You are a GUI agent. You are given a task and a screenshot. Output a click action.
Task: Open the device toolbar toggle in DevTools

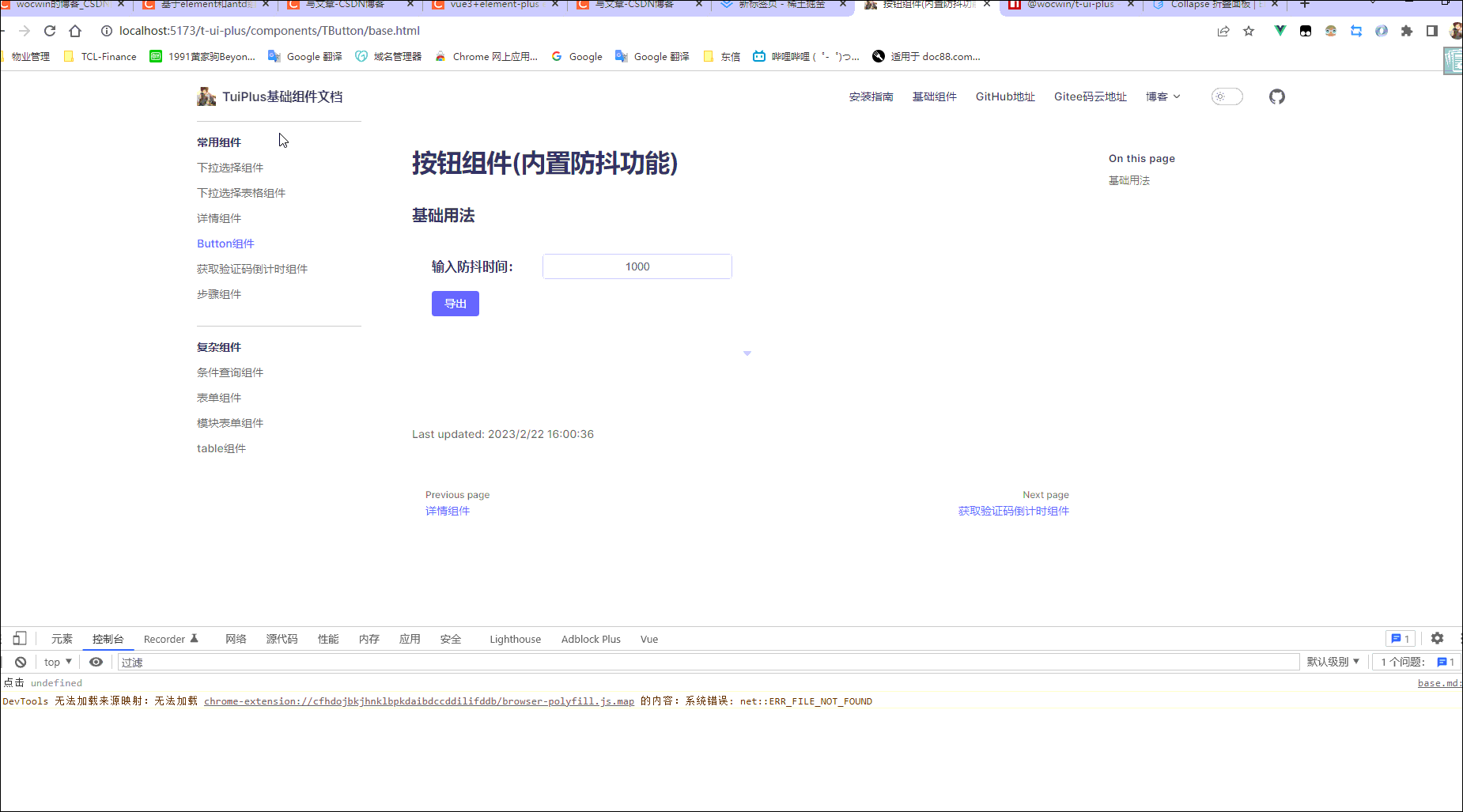tap(20, 638)
